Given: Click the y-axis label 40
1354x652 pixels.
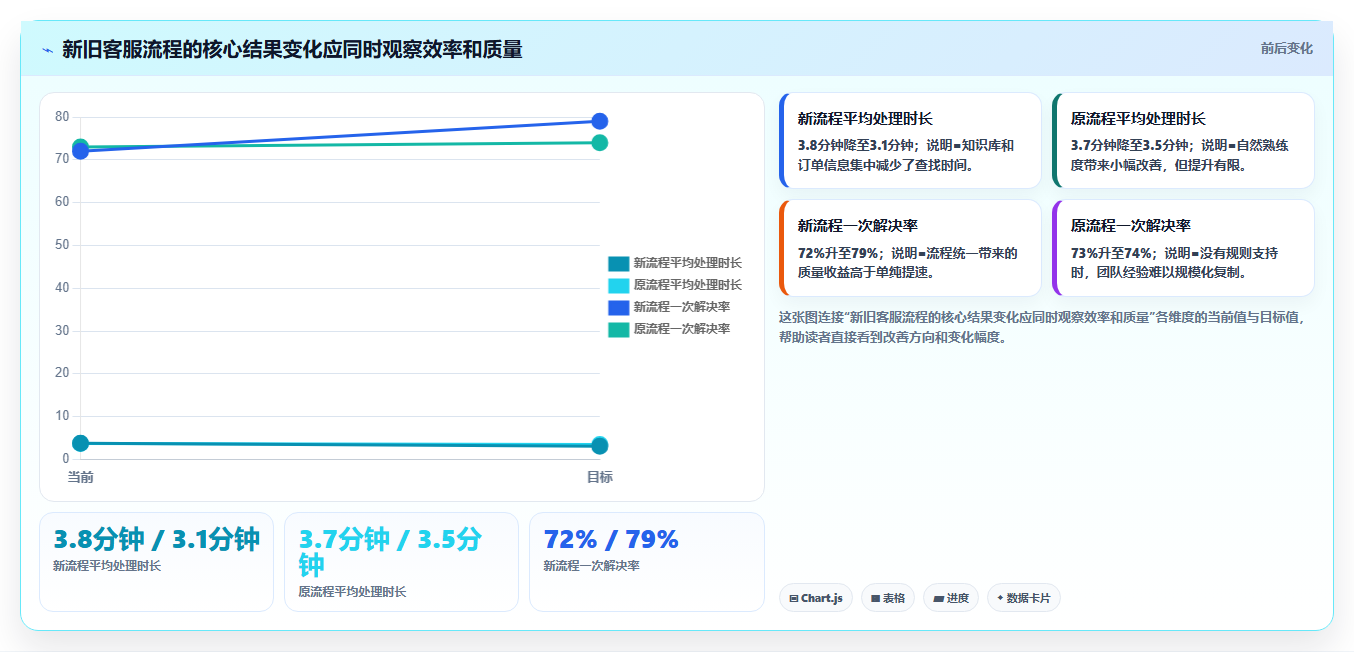Looking at the screenshot, I should click(x=62, y=288).
